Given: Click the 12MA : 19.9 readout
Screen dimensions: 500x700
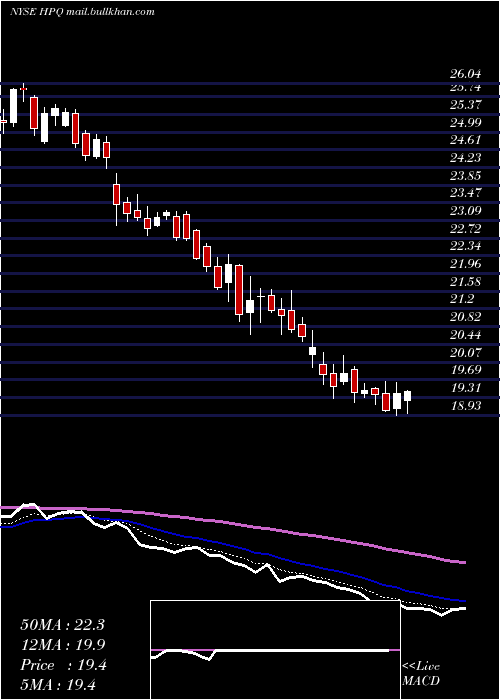Looking at the screenshot, I should tap(62, 645).
